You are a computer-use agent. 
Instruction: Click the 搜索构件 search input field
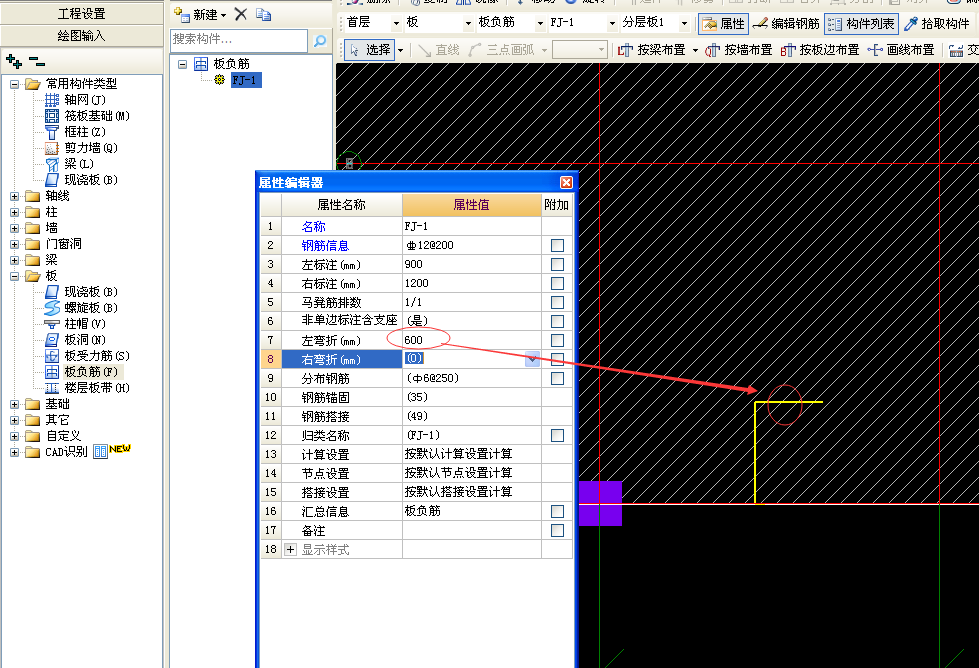[x=238, y=40]
